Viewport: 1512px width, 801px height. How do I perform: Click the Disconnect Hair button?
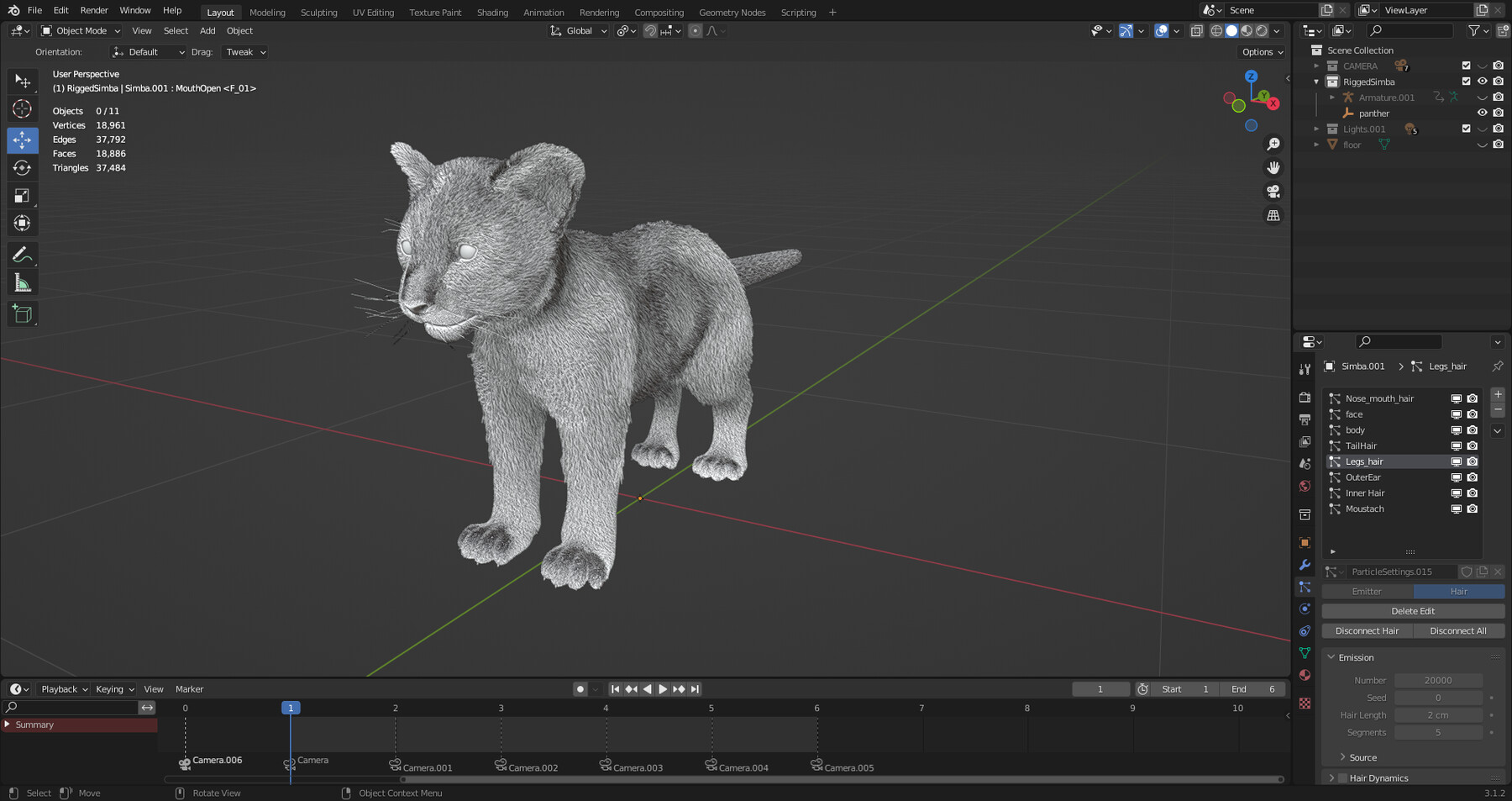1367,630
